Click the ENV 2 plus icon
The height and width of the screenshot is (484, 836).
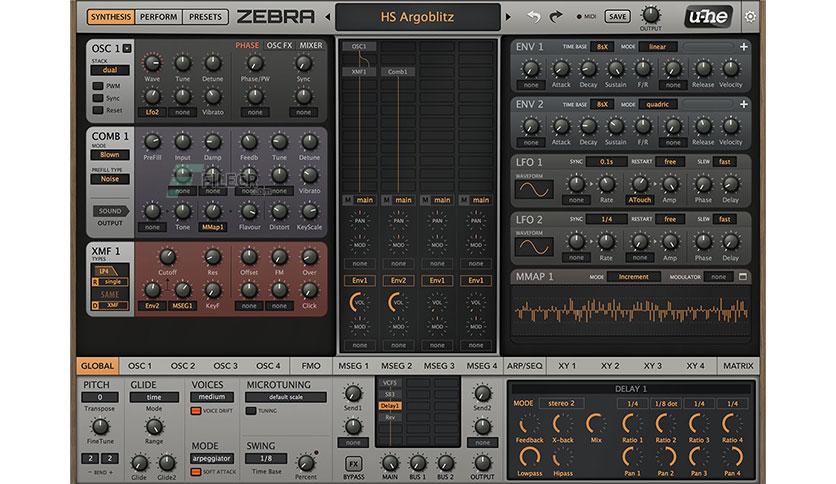coord(743,104)
